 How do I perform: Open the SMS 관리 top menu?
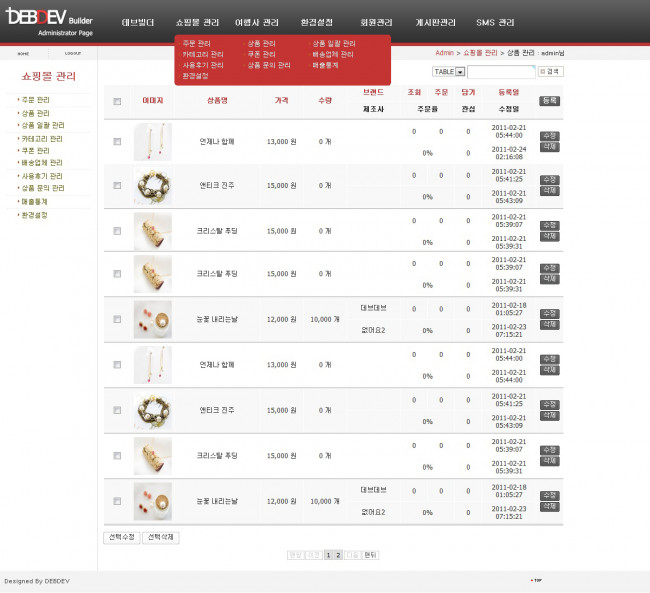[x=495, y=22]
